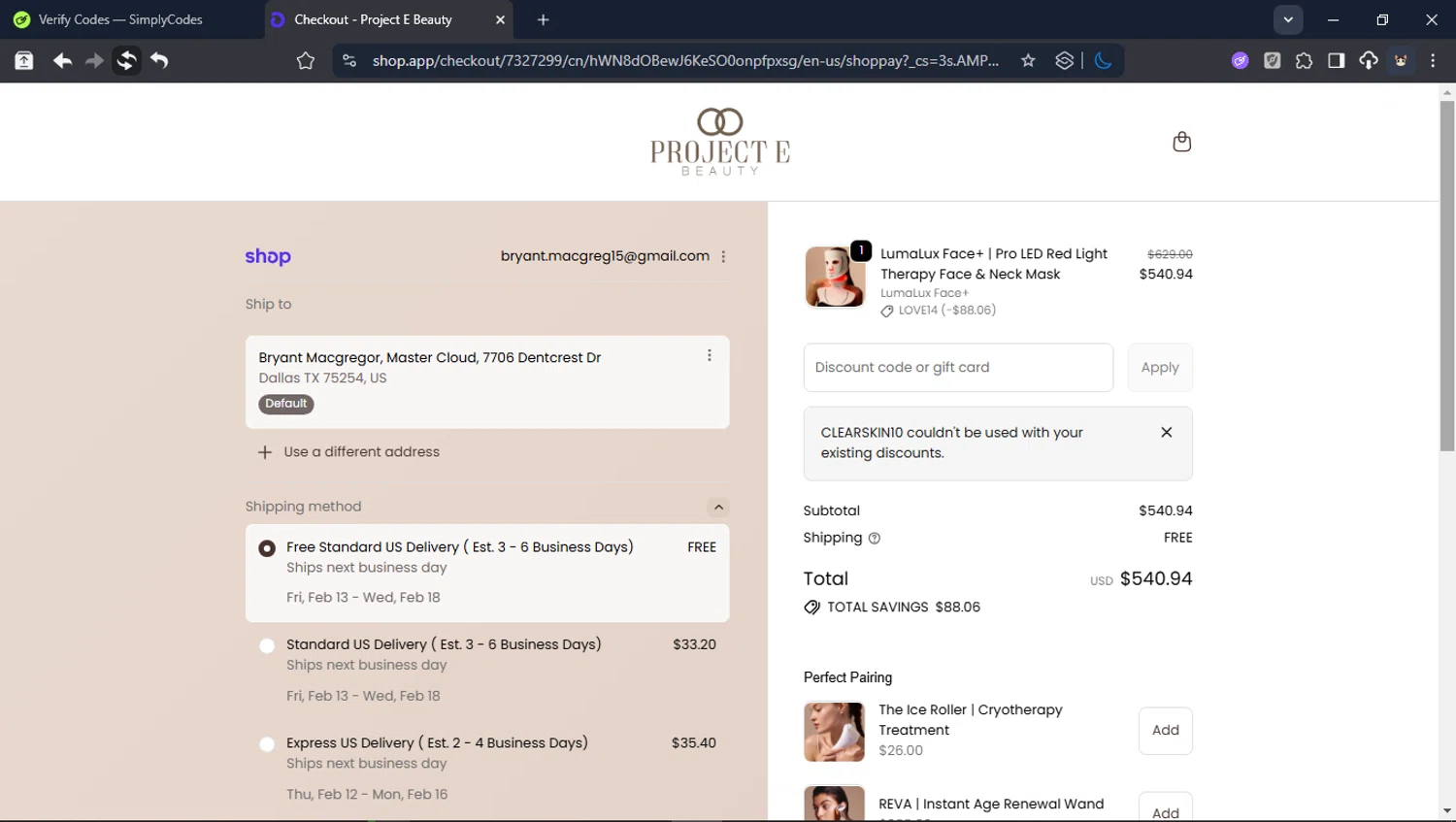
Task: Click The Ice Roller product thumbnail
Action: coord(834,732)
